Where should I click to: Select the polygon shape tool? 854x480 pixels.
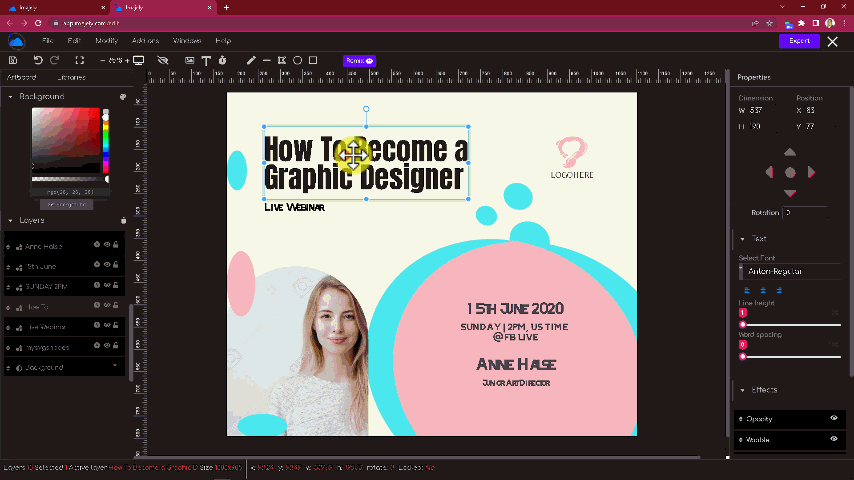(282, 60)
